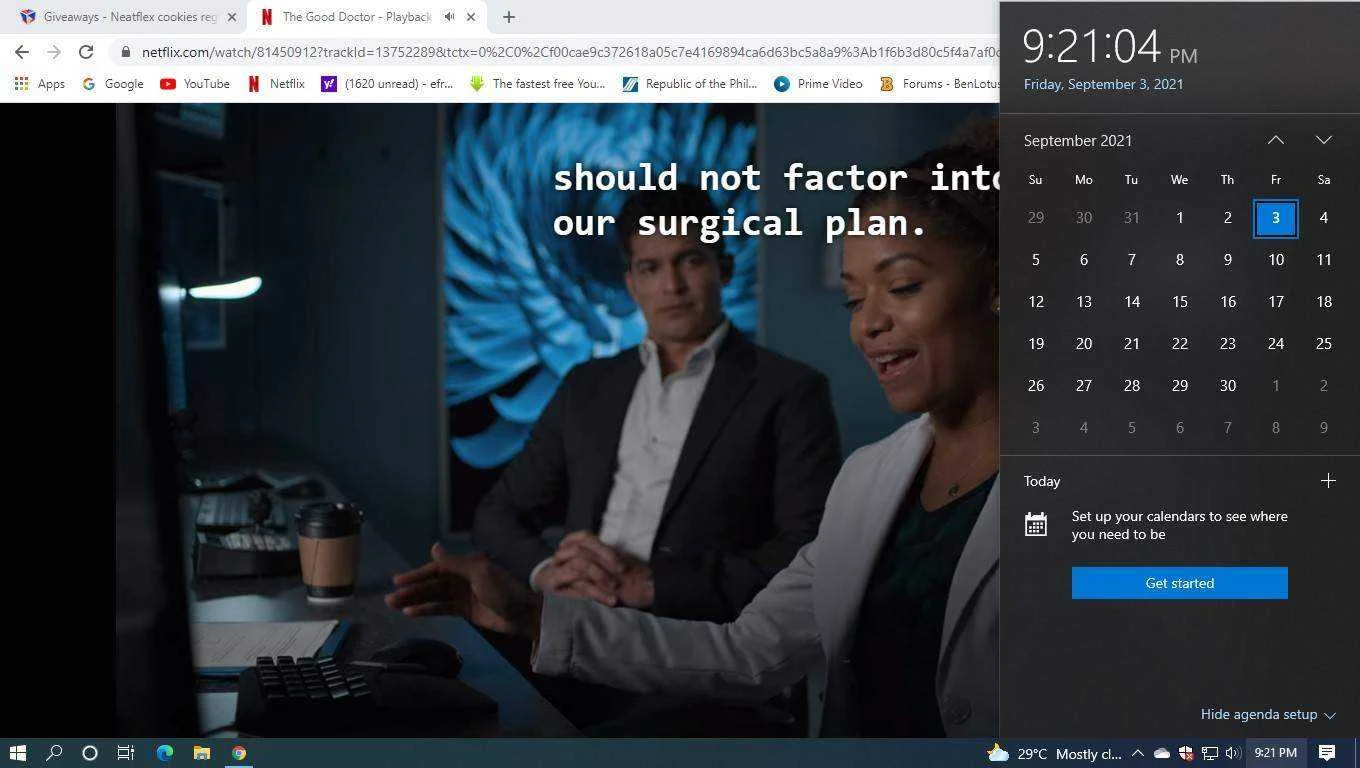Expand the September 2021 month header
Viewport: 1360px width, 768px height.
point(1078,140)
